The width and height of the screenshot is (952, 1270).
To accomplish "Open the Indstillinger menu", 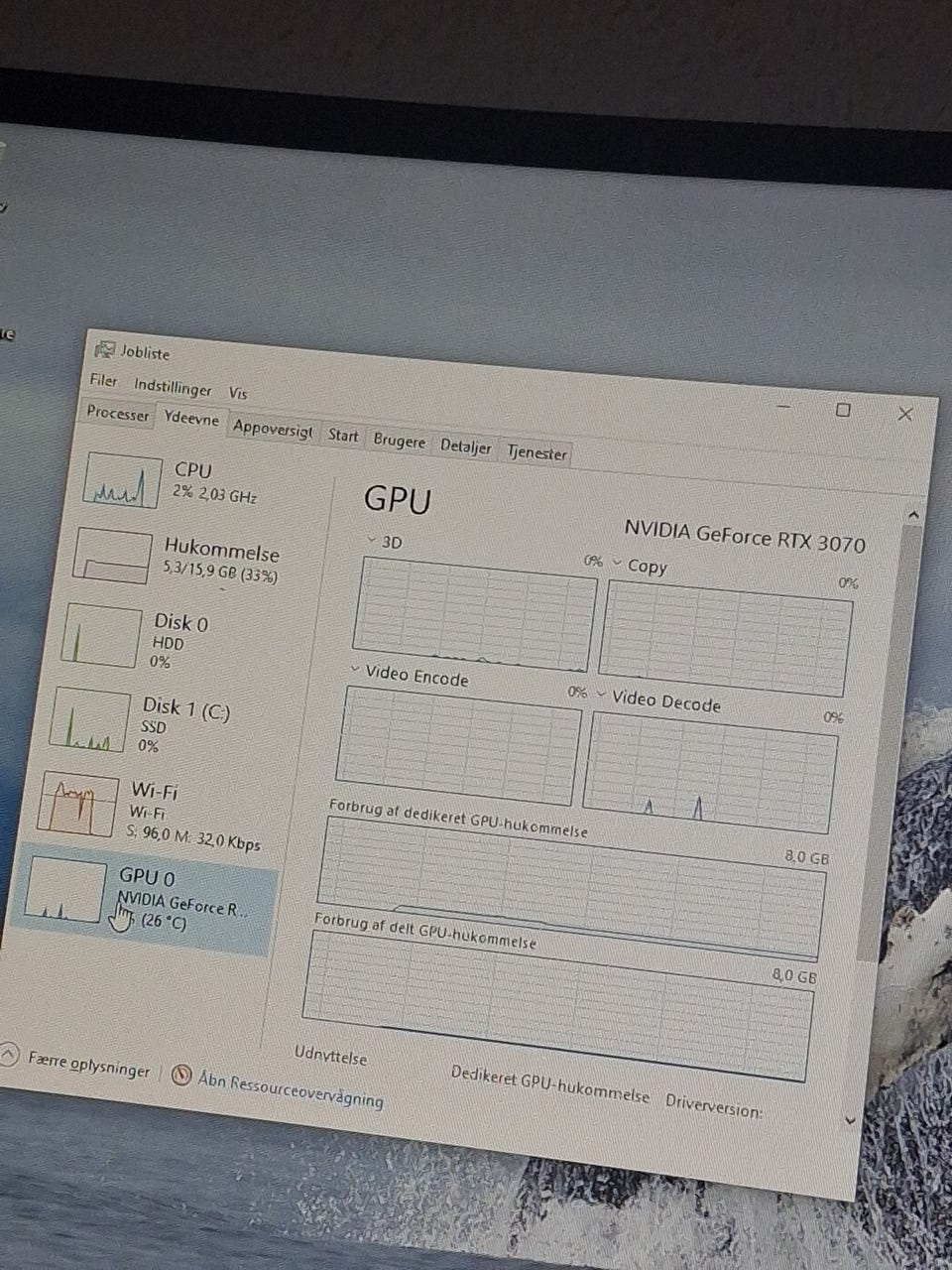I will (173, 388).
